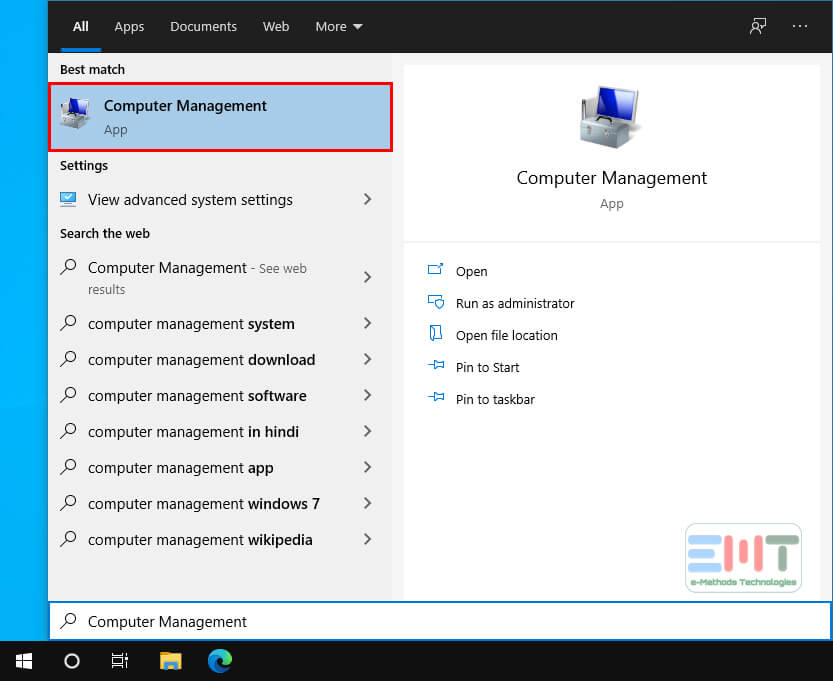This screenshot has width=833, height=681.
Task: Click the Open action icon
Action: (436, 269)
